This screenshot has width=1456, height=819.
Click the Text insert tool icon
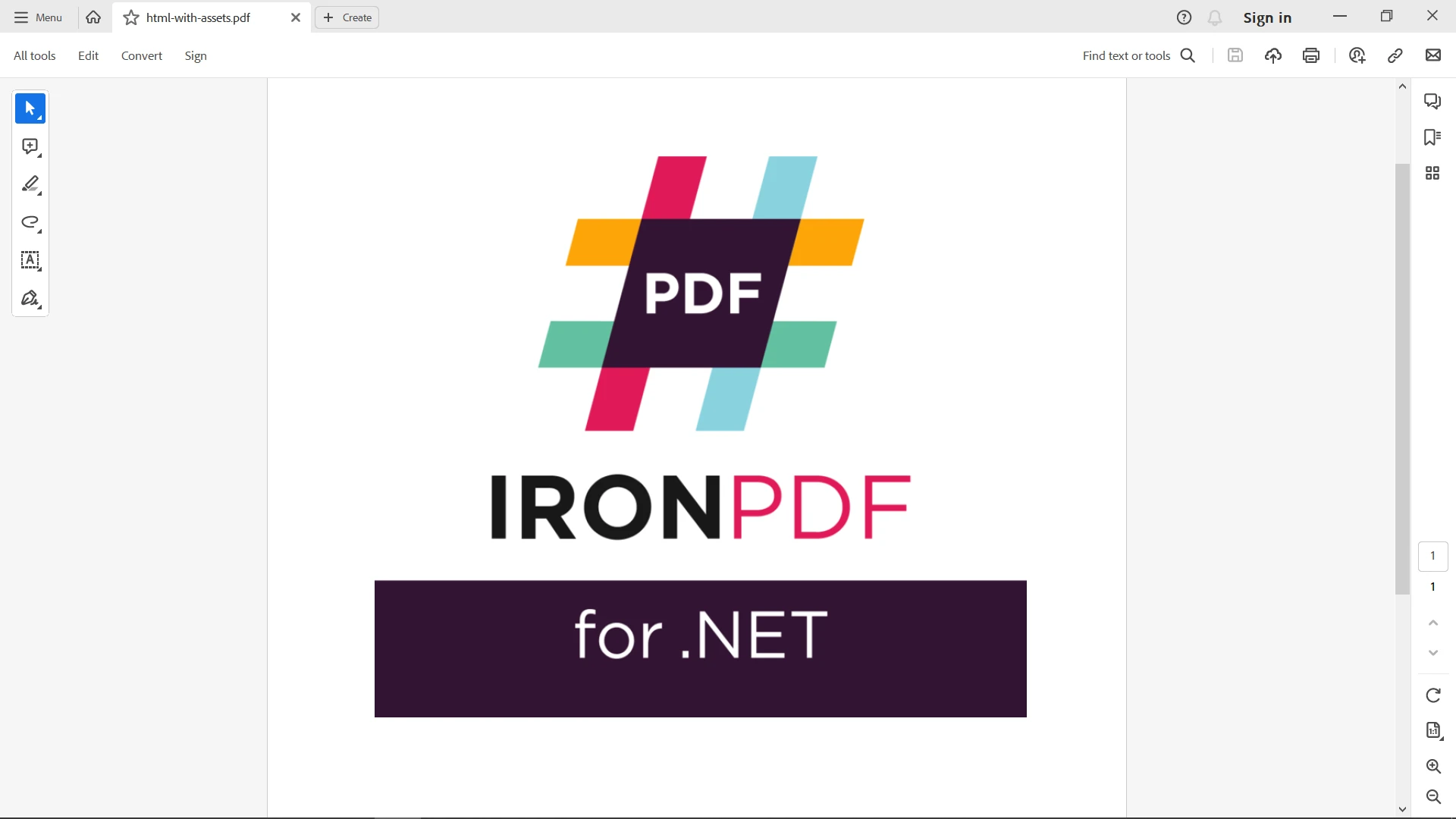tap(30, 260)
